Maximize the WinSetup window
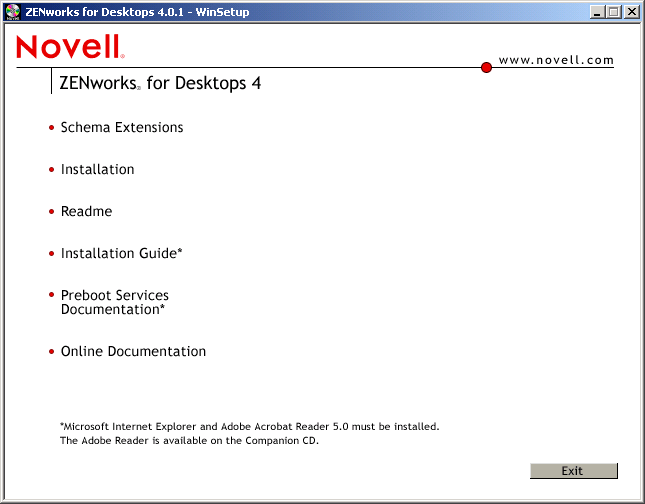The image size is (645, 504). coord(613,12)
